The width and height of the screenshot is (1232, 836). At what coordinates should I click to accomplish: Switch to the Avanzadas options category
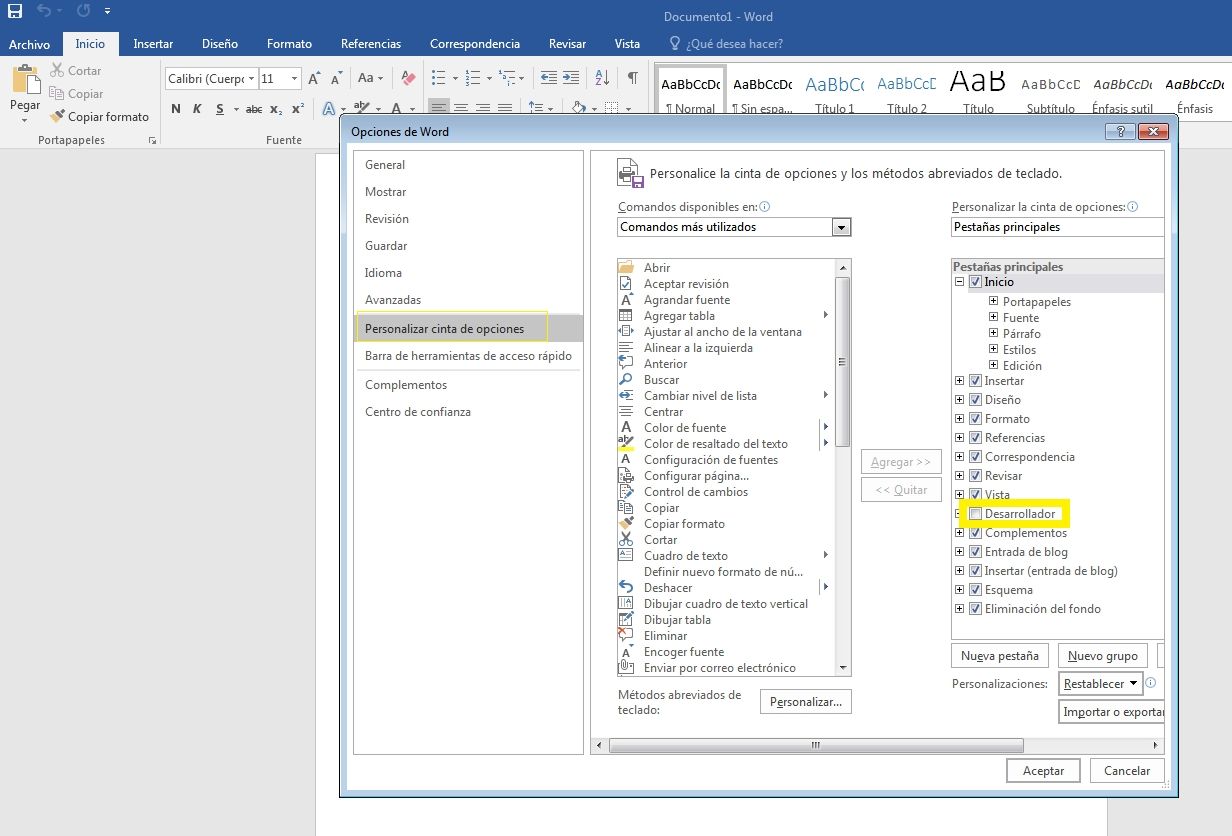click(x=393, y=300)
